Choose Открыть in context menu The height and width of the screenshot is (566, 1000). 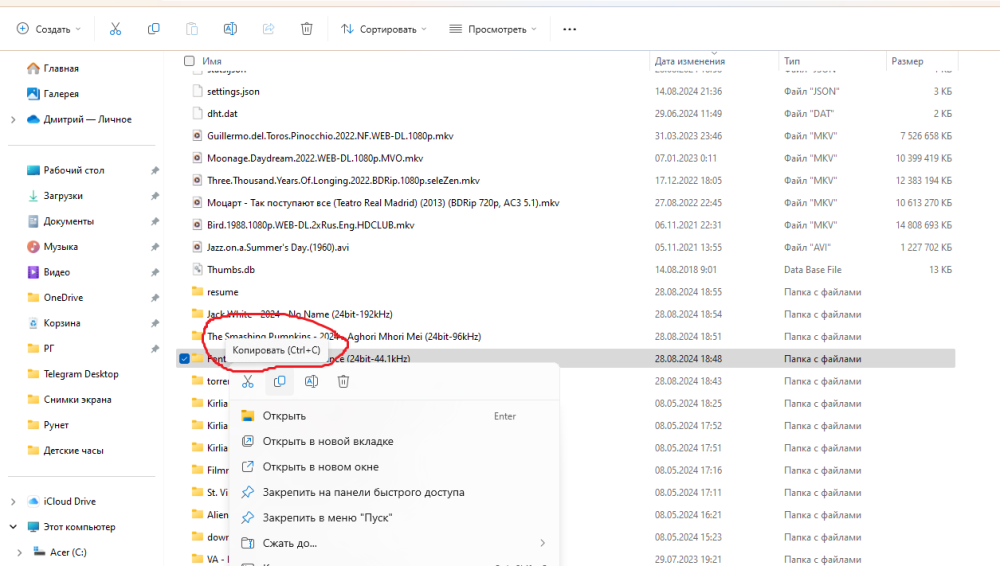click(x=394, y=416)
